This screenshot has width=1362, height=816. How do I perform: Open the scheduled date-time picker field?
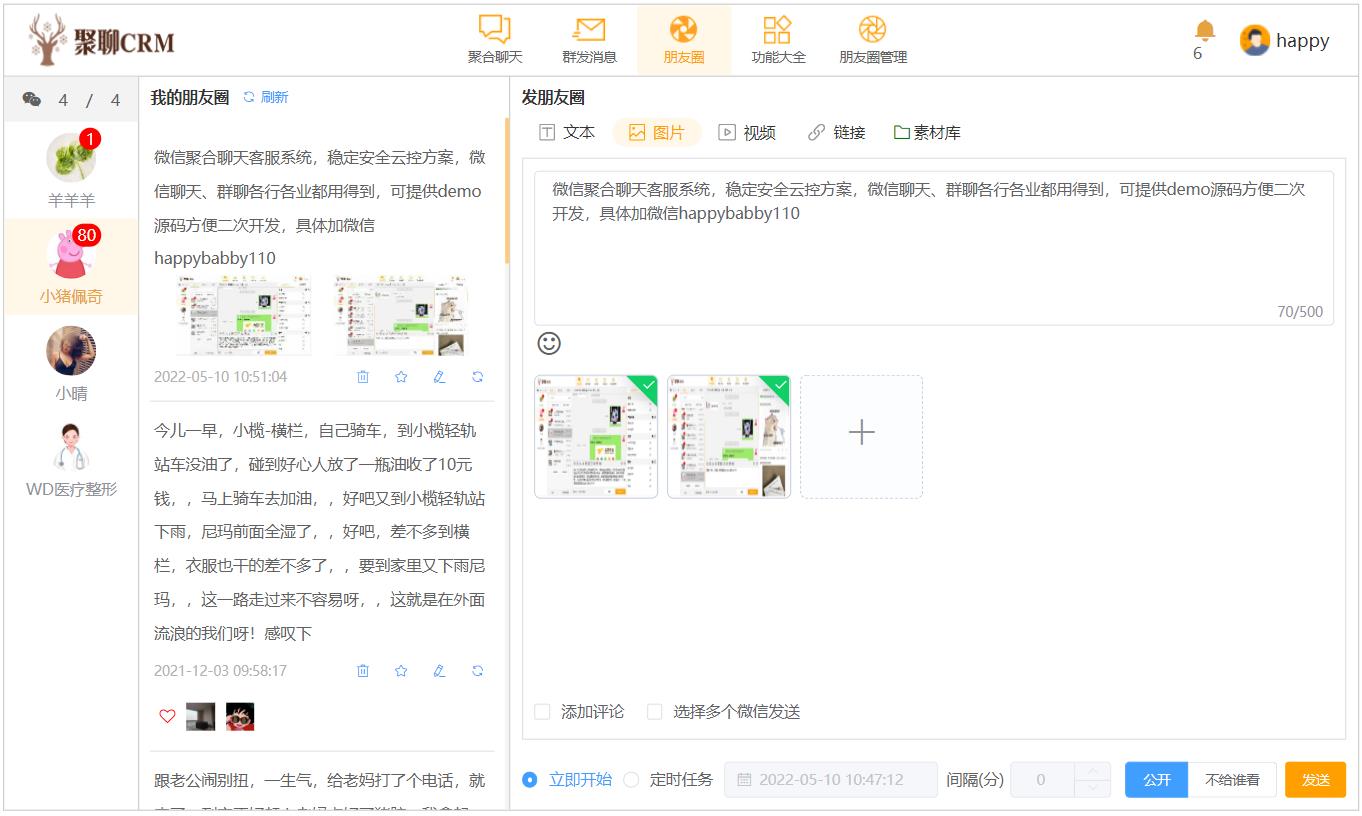click(831, 779)
